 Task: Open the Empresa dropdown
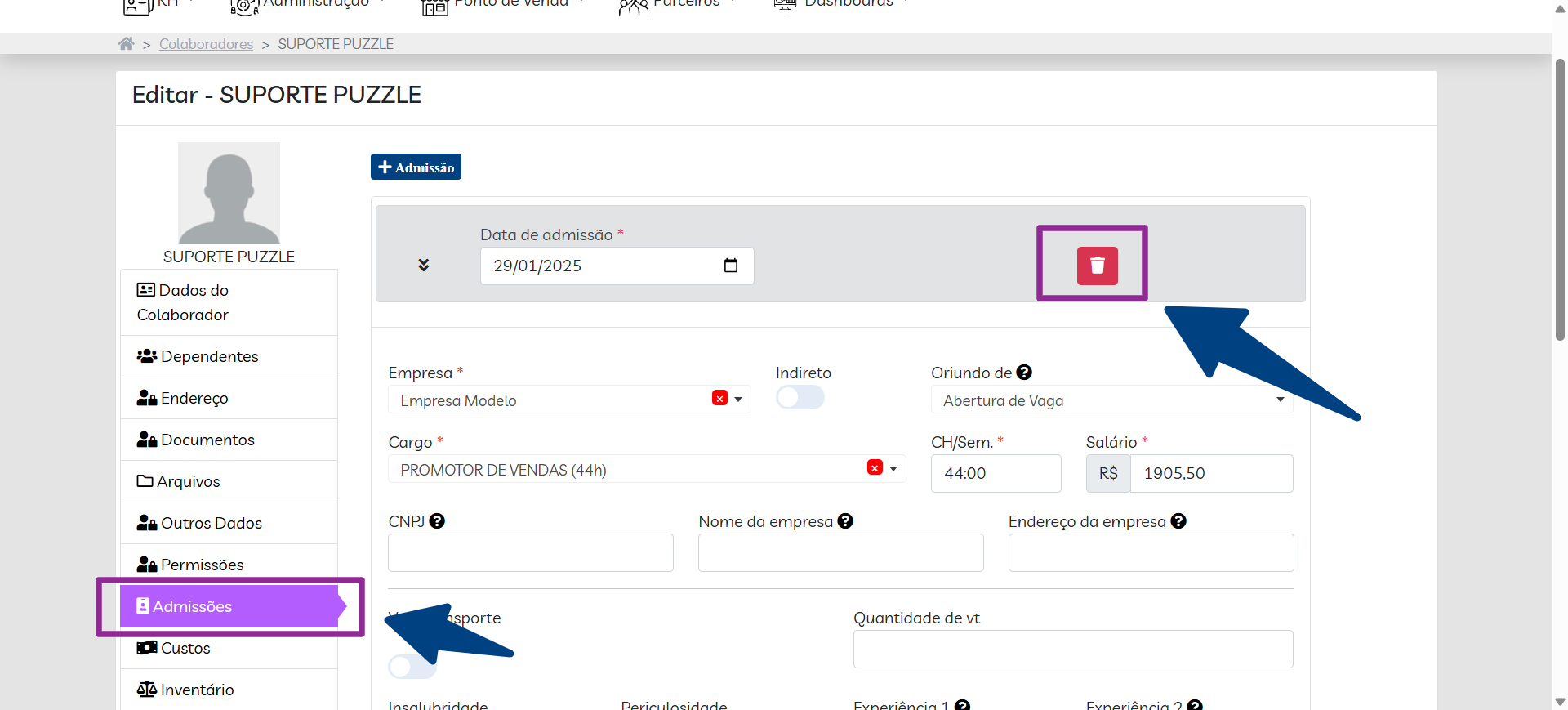tap(738, 400)
